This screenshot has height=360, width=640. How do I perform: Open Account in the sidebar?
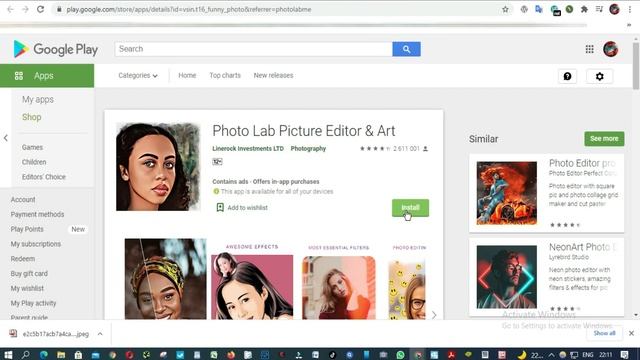pyautogui.click(x=23, y=200)
